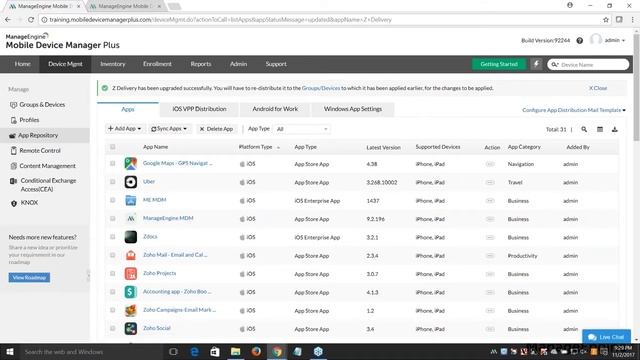The image size is (640, 360).
Task: Open the Live Chat button
Action: pyautogui.click(x=607, y=337)
